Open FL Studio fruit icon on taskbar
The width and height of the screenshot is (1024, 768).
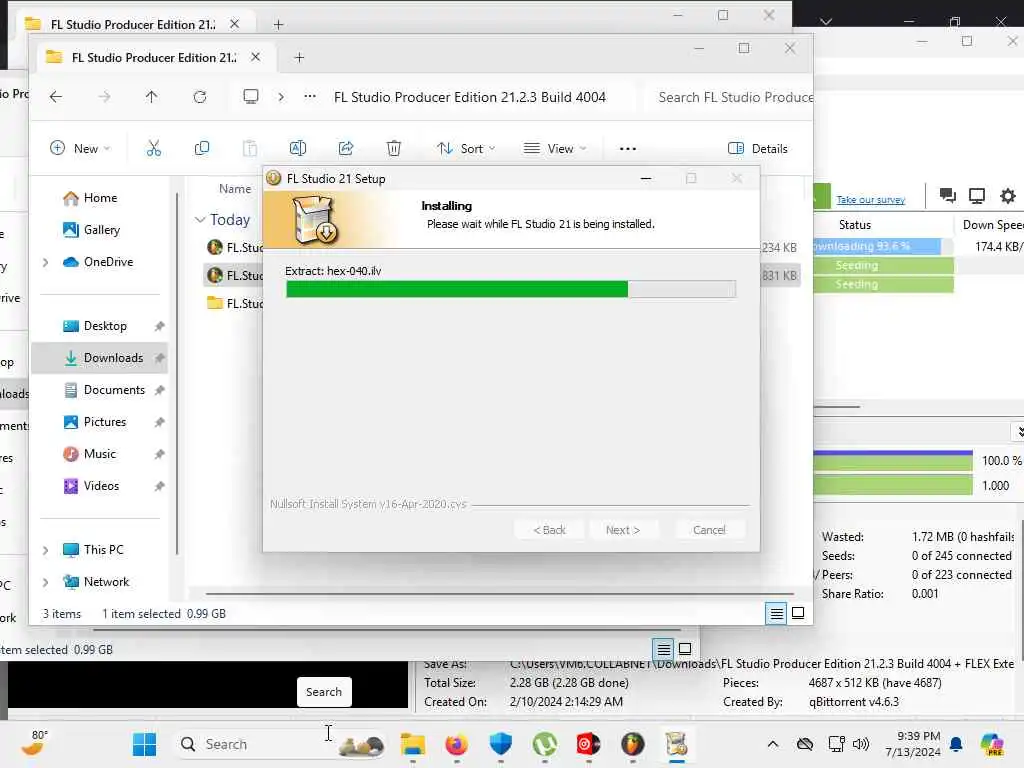click(632, 744)
